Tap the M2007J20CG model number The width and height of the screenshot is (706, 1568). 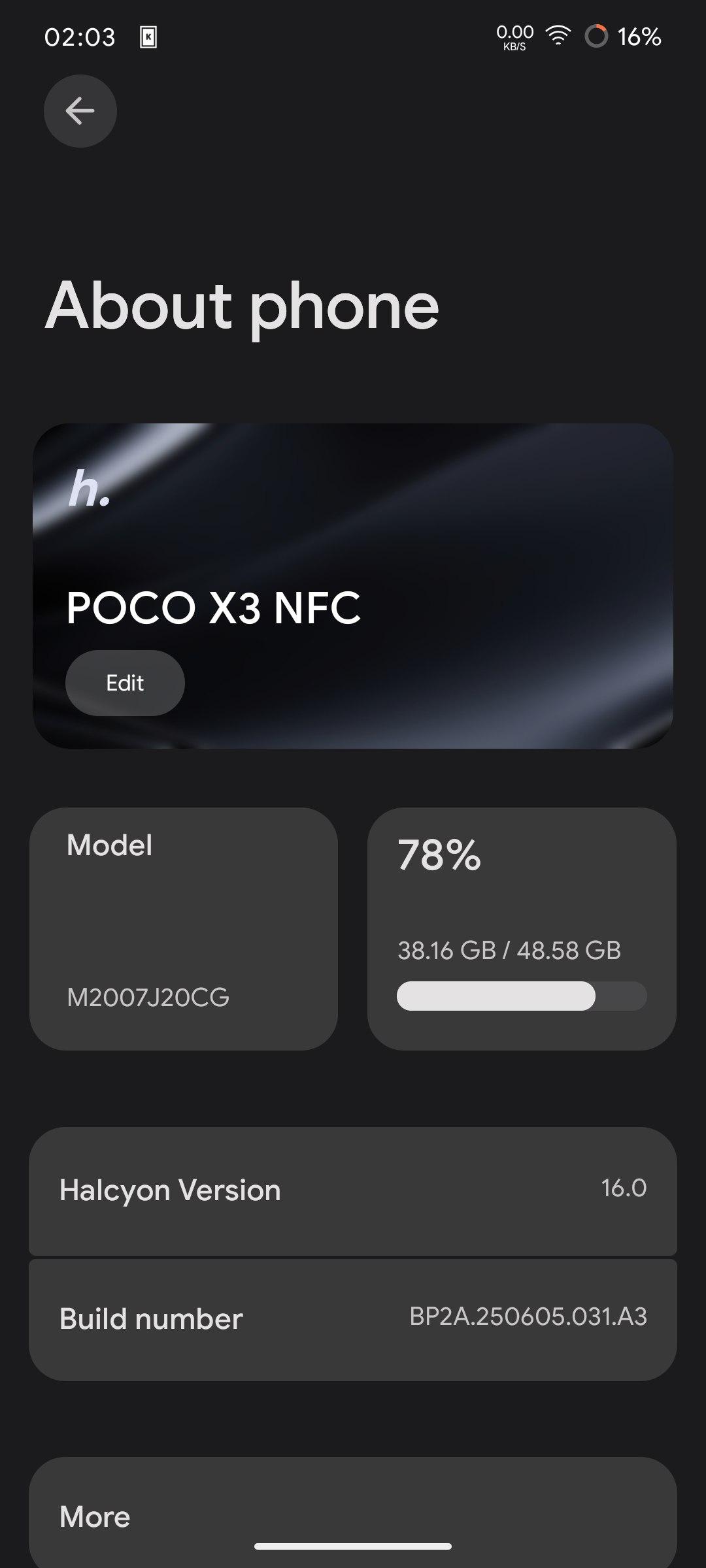148,997
